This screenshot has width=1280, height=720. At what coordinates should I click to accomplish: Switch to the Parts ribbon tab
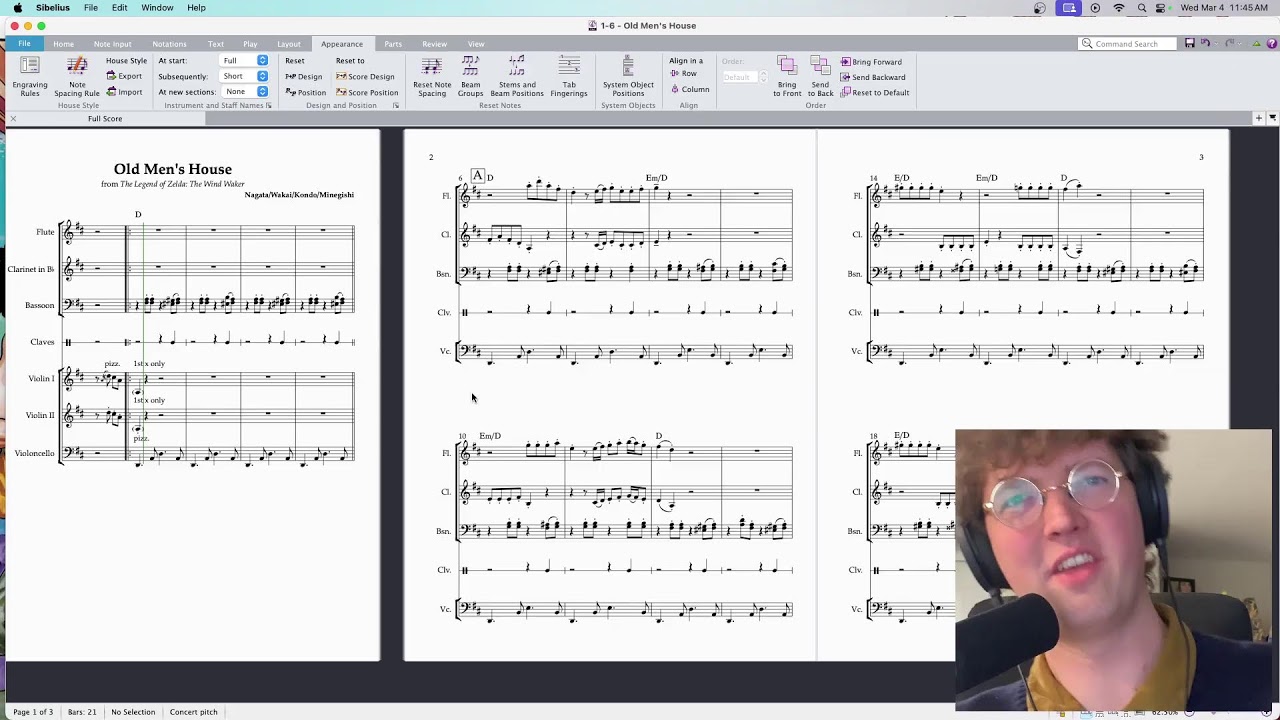[393, 44]
